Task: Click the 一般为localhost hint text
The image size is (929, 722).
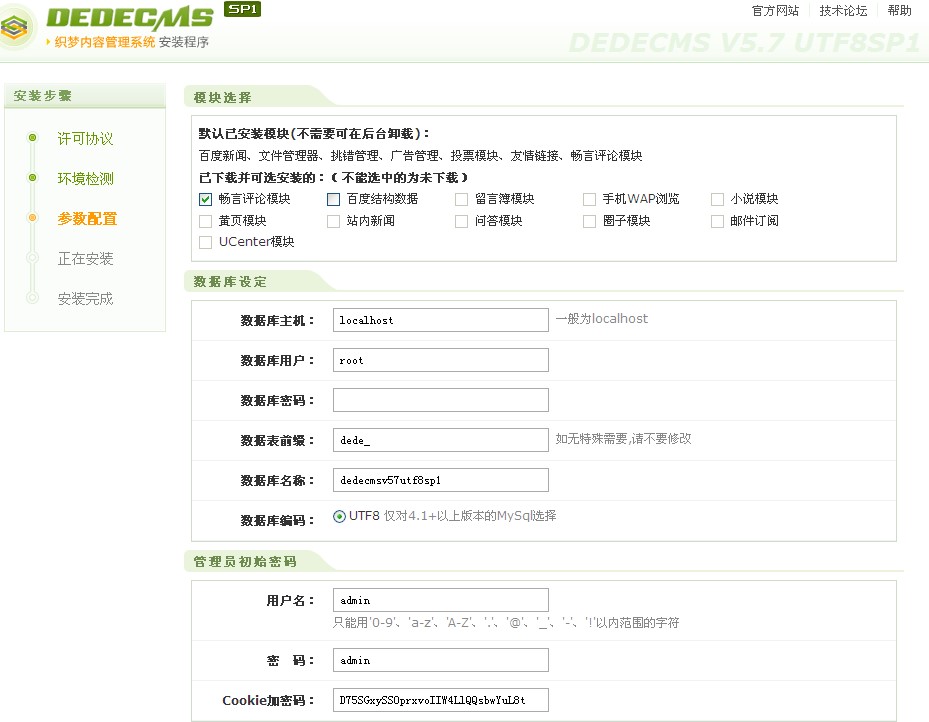Action: (601, 319)
